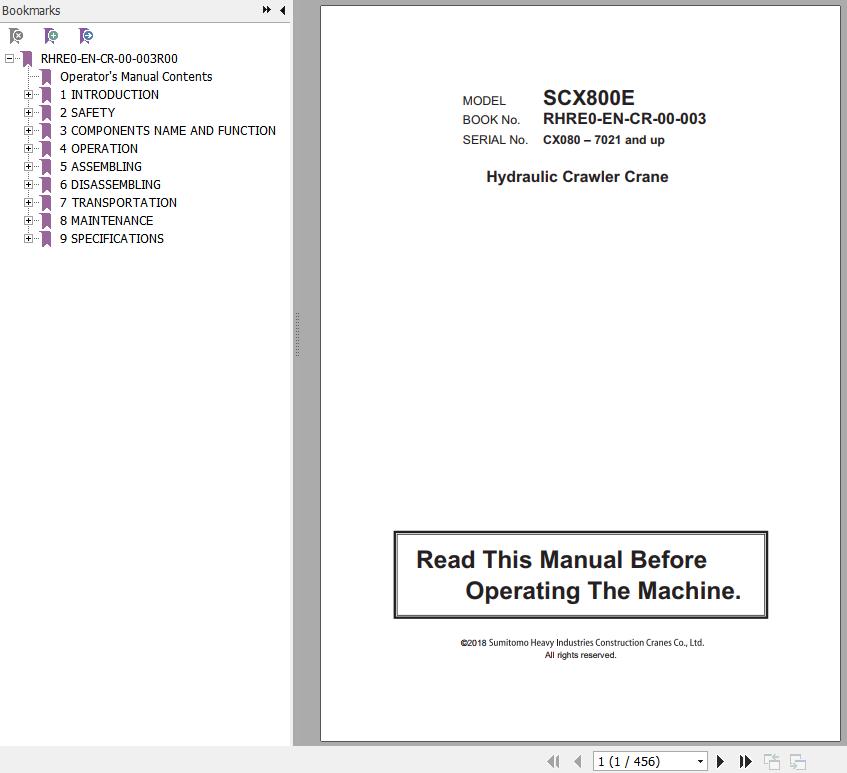Click the ribbon icon beside 7 TRANSPORTATION
Image resolution: width=847 pixels, height=773 pixels.
point(46,203)
